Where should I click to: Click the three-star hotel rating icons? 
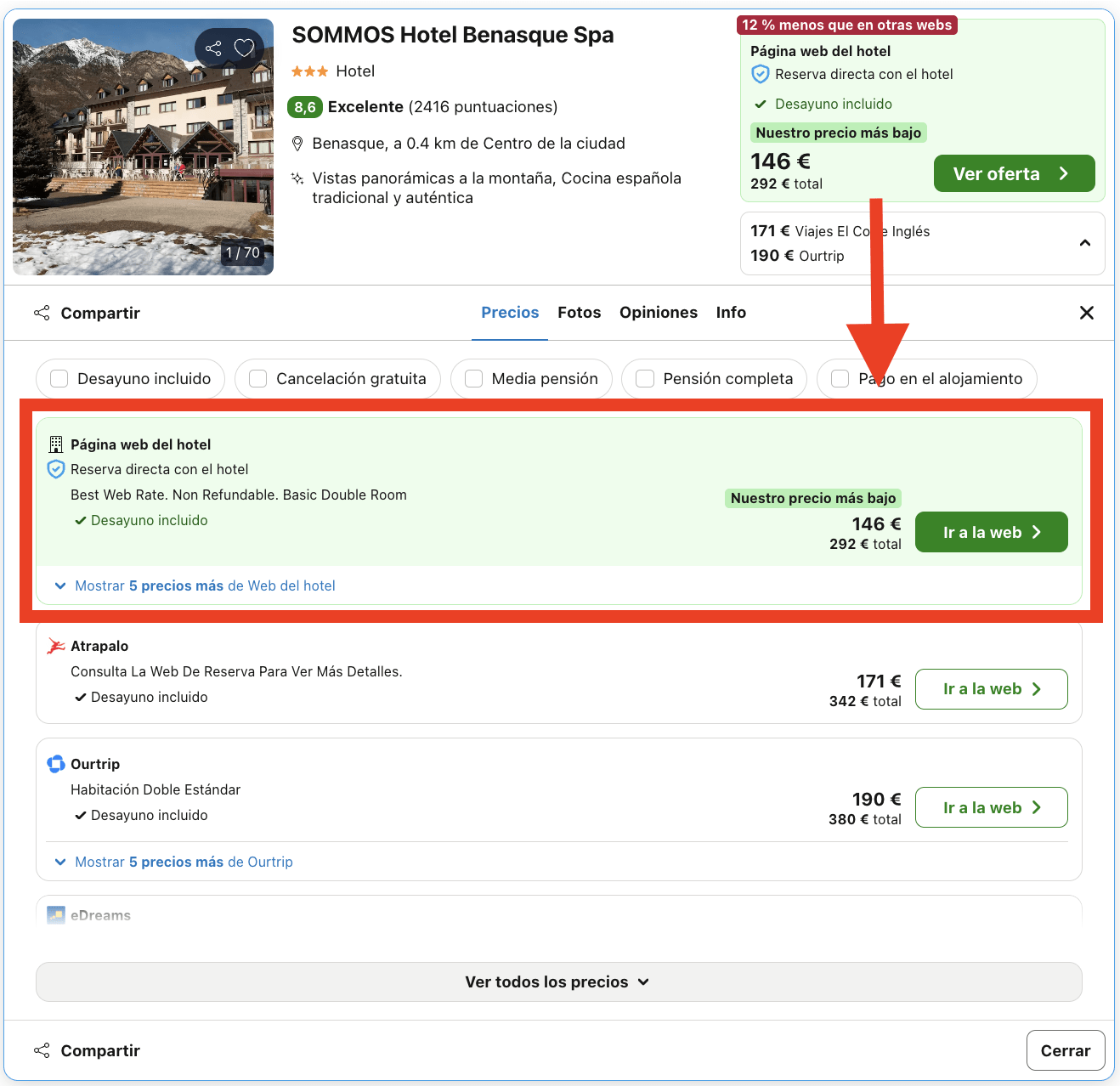tap(309, 71)
